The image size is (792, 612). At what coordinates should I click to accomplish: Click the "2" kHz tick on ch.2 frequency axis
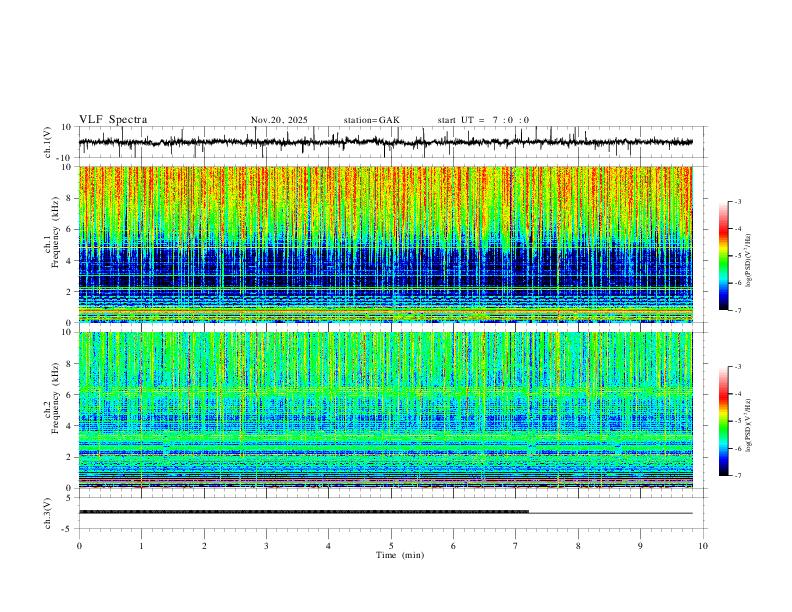click(x=70, y=457)
